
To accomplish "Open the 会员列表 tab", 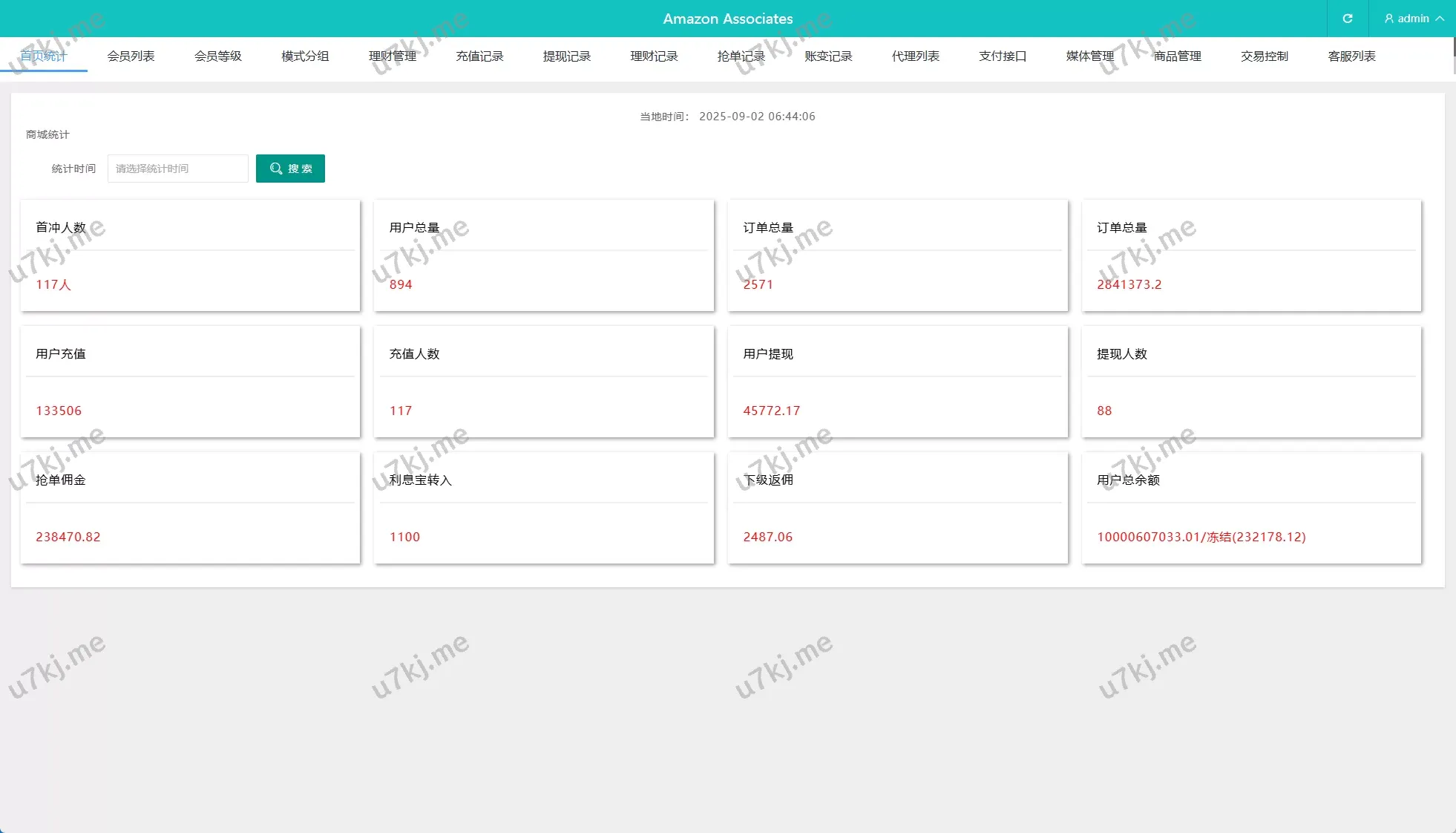I will [x=131, y=56].
